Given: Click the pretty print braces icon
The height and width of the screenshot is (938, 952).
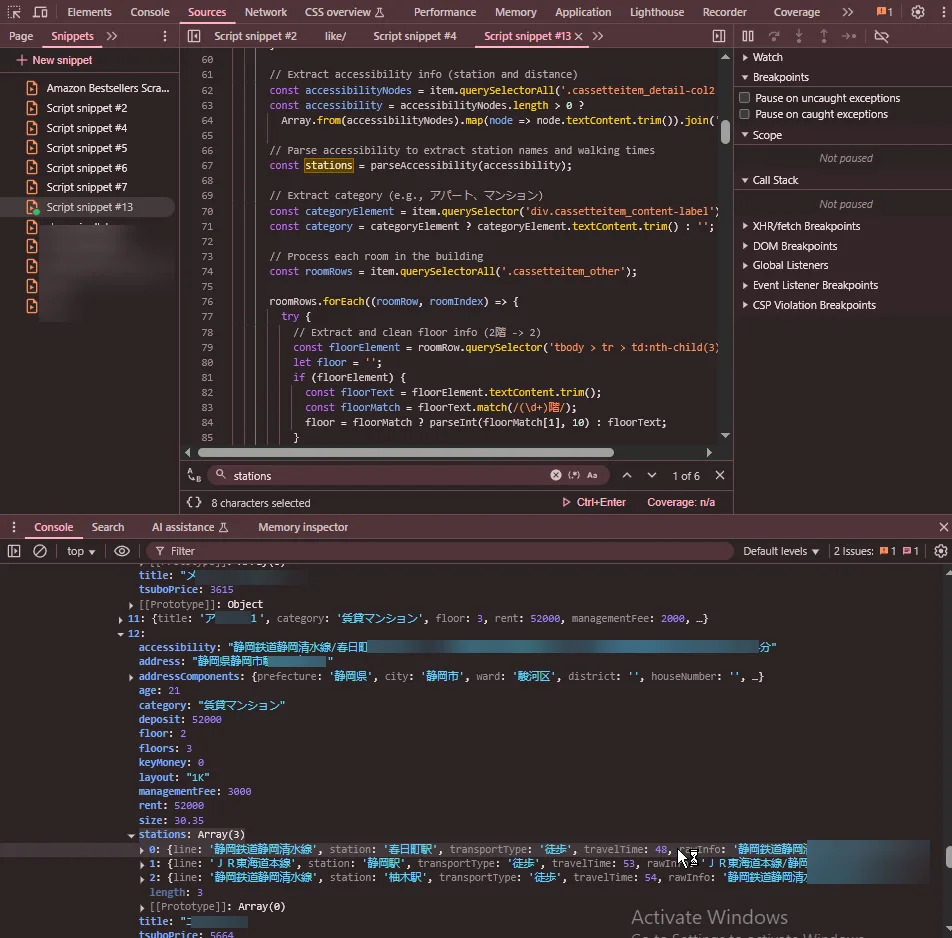Looking at the screenshot, I should [x=194, y=502].
